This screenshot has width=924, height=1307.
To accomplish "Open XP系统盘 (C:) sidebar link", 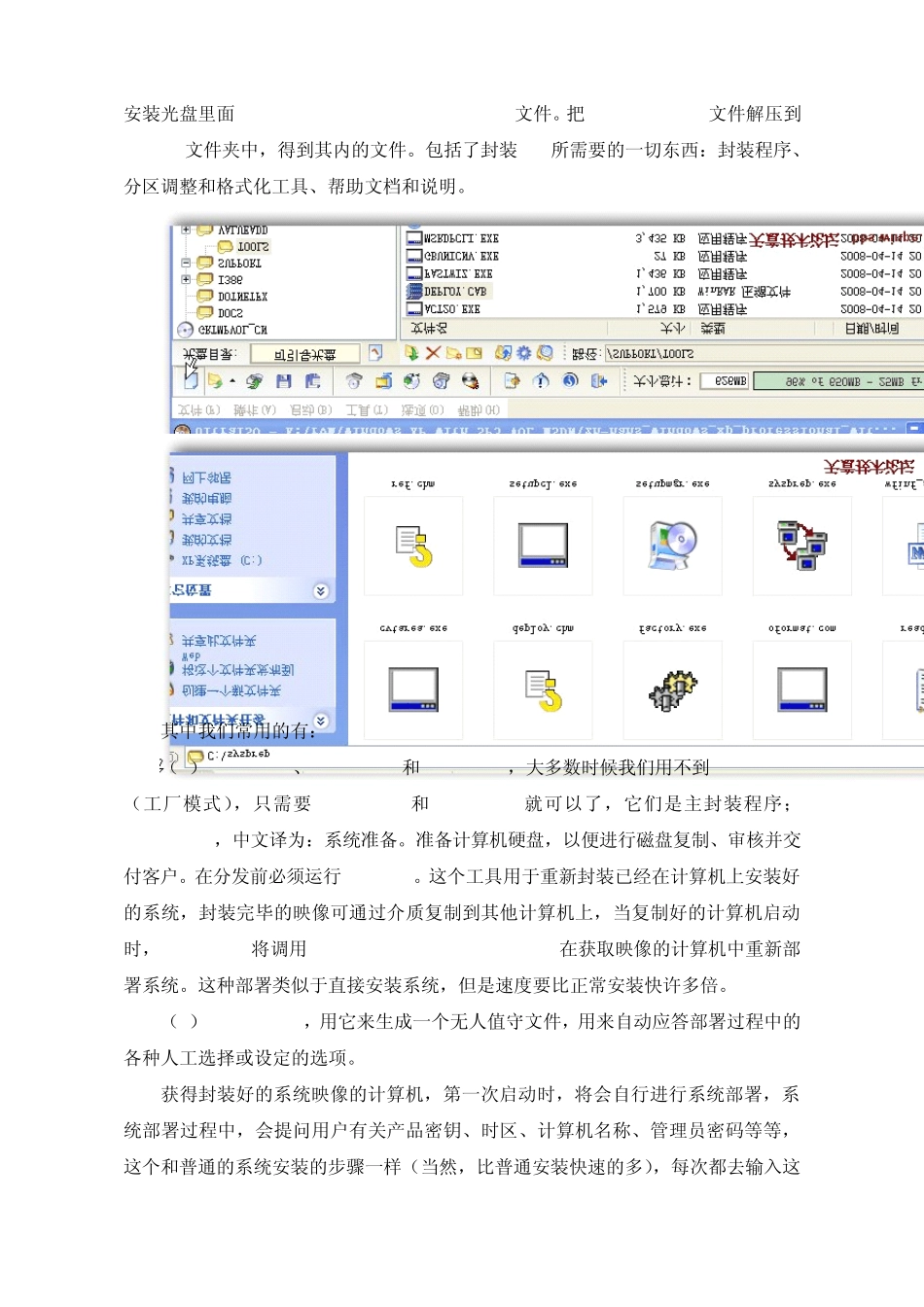I will 222,560.
